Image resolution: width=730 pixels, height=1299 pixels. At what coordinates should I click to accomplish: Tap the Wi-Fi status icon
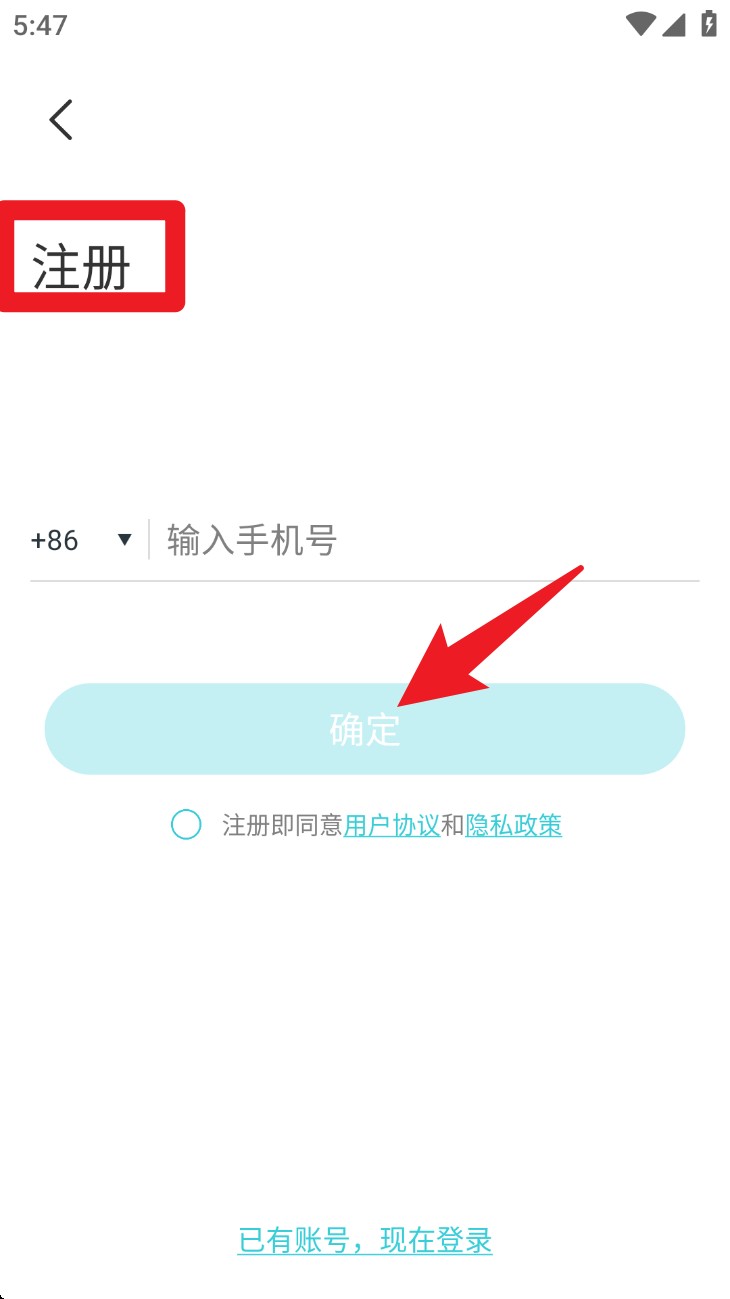pyautogui.click(x=640, y=24)
